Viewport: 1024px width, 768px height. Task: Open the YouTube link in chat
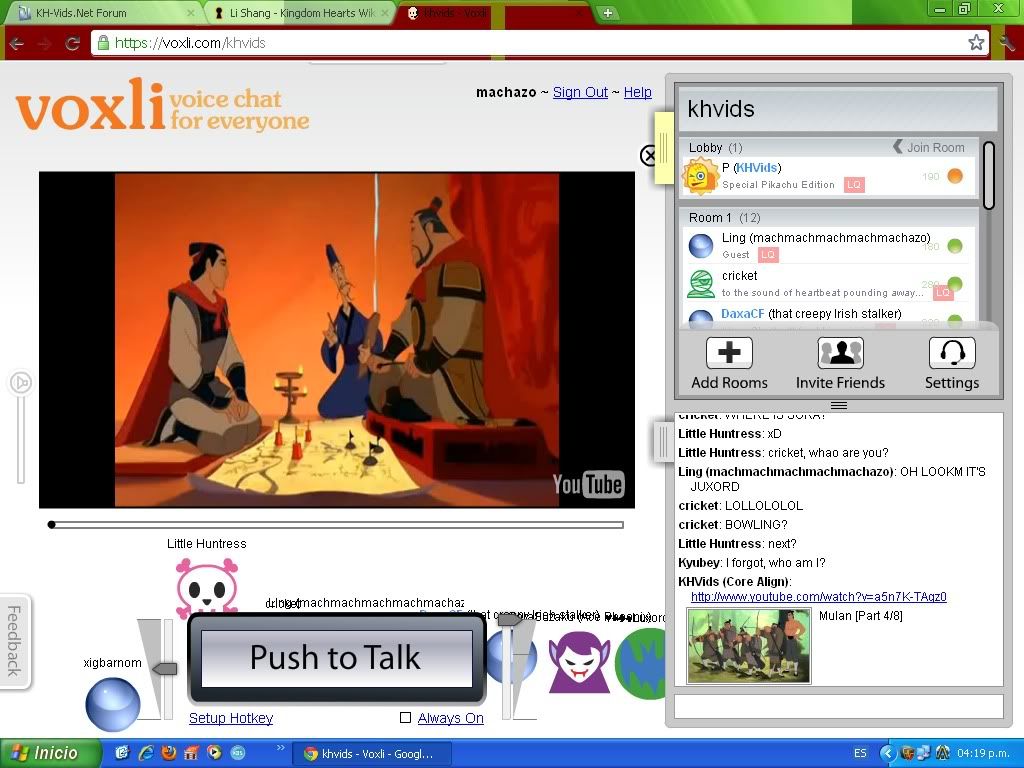[818, 597]
